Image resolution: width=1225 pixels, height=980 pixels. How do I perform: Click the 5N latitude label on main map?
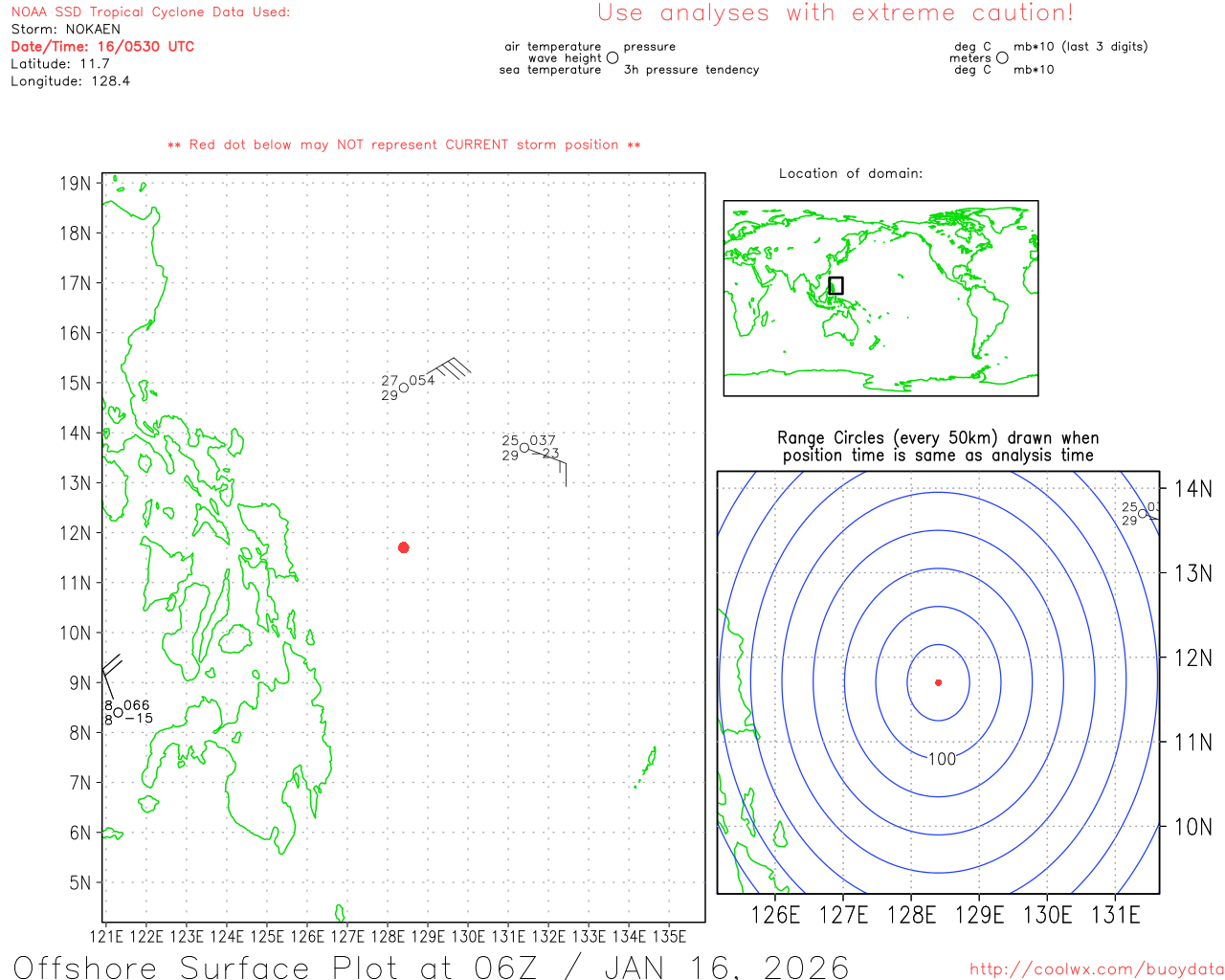tap(79, 882)
